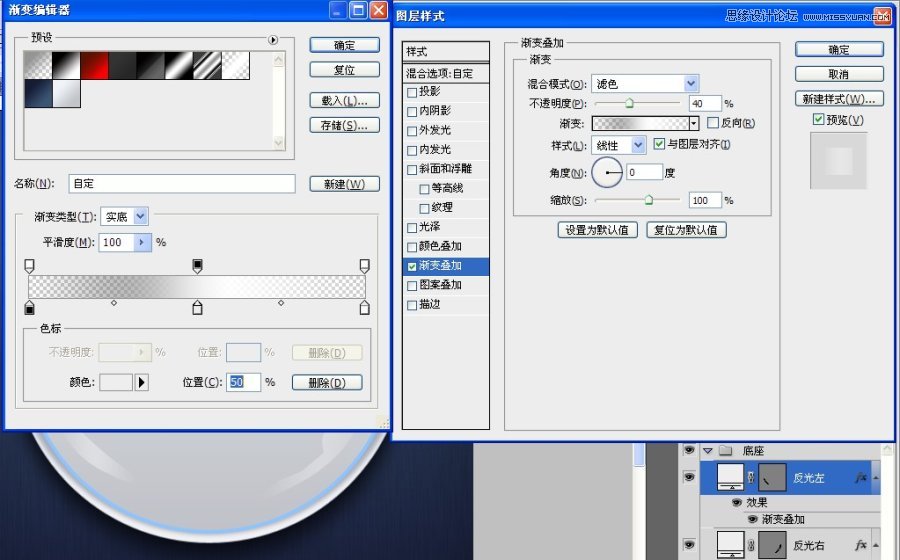Click 设置为默认值 button

click(x=598, y=230)
